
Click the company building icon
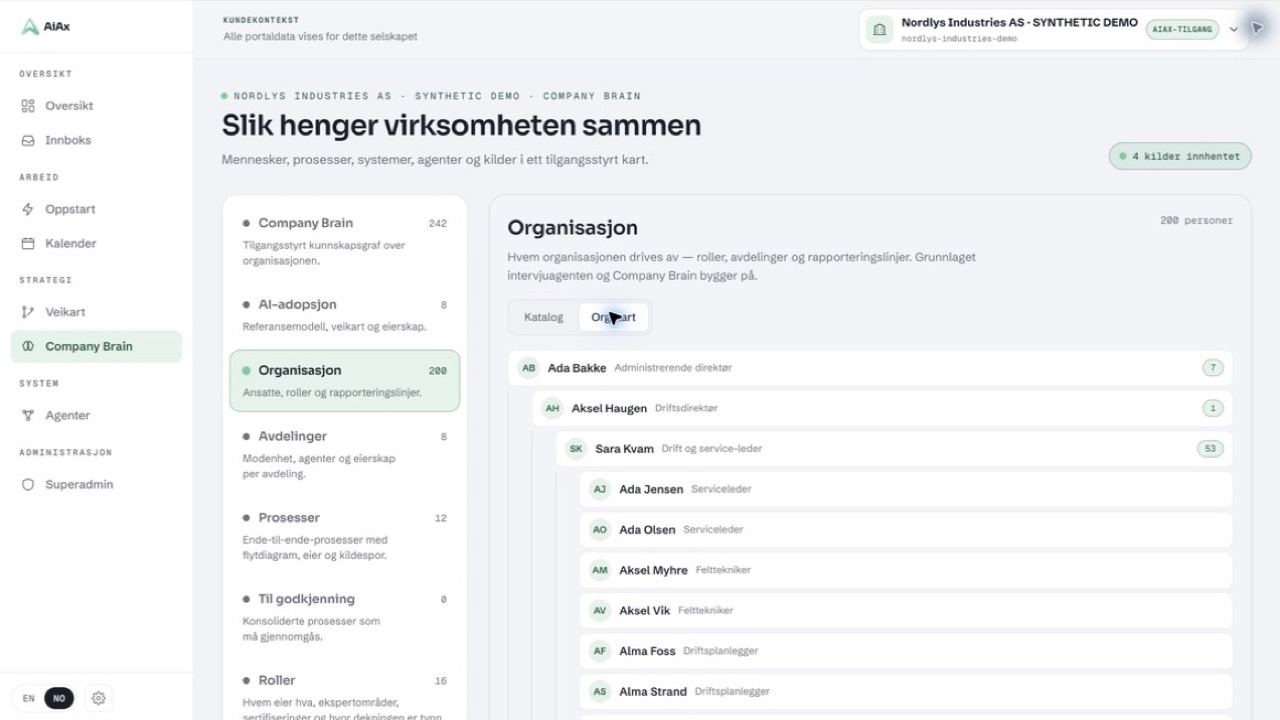[x=880, y=30]
